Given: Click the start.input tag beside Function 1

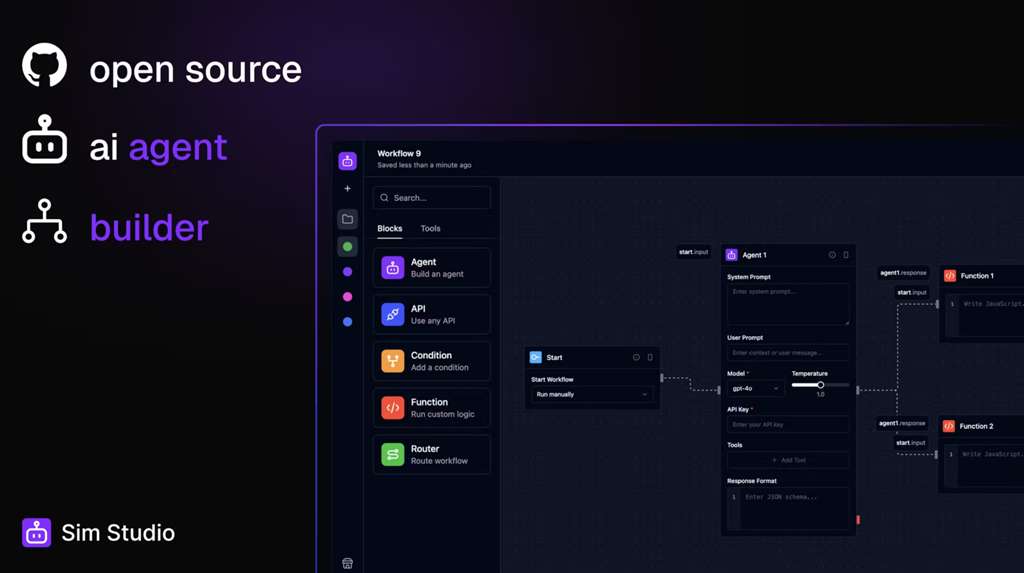Looking at the screenshot, I should pyautogui.click(x=912, y=293).
